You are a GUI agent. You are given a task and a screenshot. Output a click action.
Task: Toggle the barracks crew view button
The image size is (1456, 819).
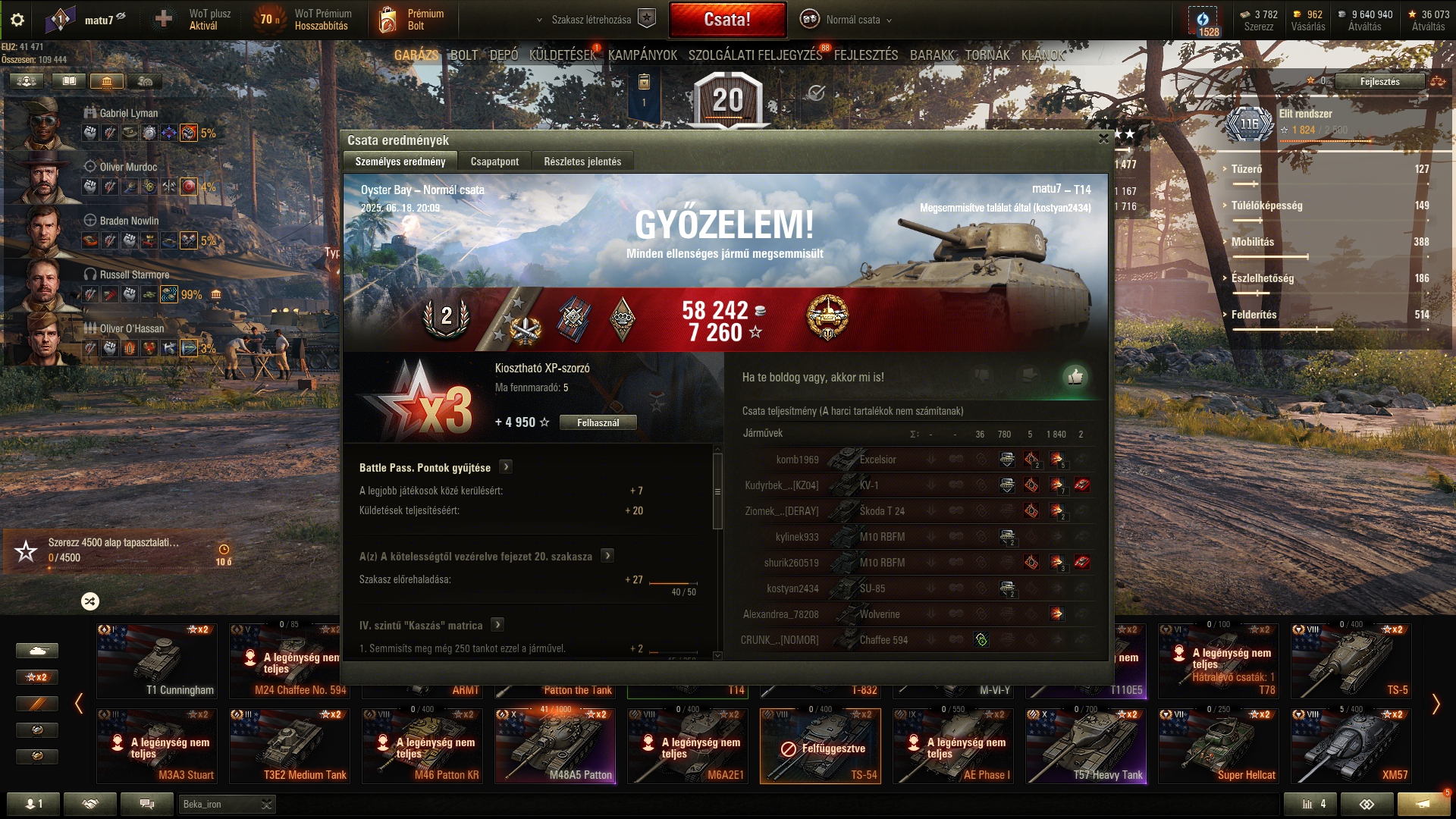pos(107,81)
